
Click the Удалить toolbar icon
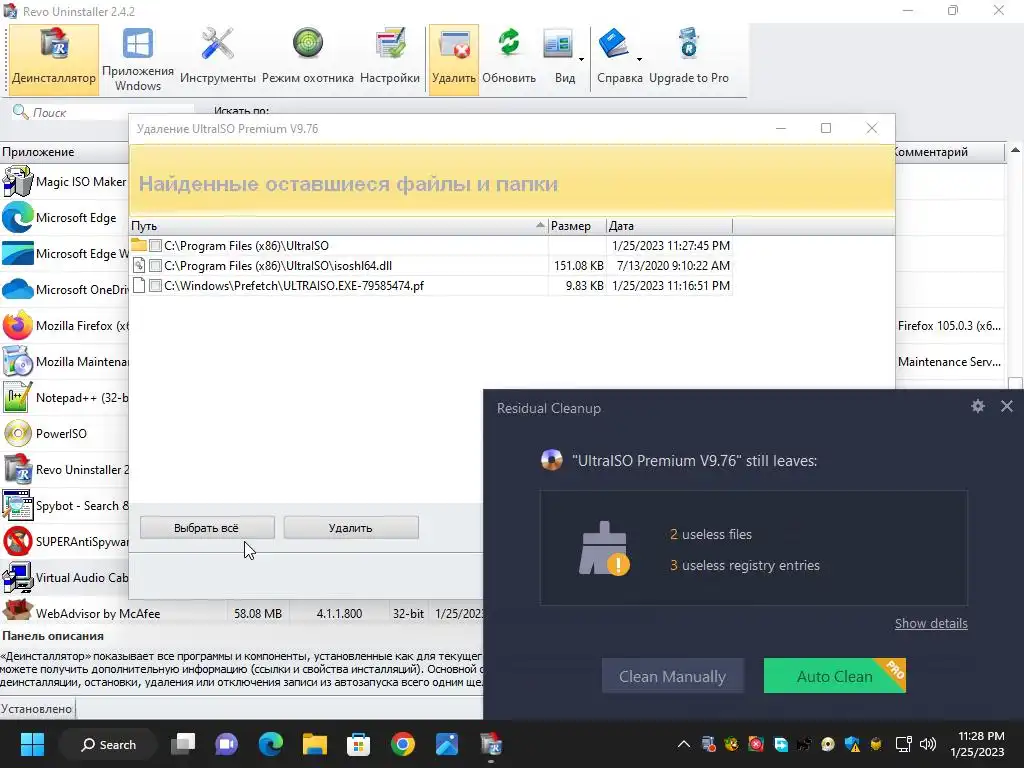(x=454, y=59)
